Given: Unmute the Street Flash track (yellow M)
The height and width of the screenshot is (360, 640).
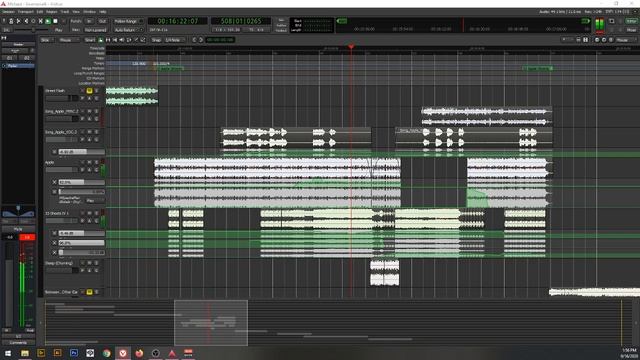Looking at the screenshot, I should [x=89, y=91].
